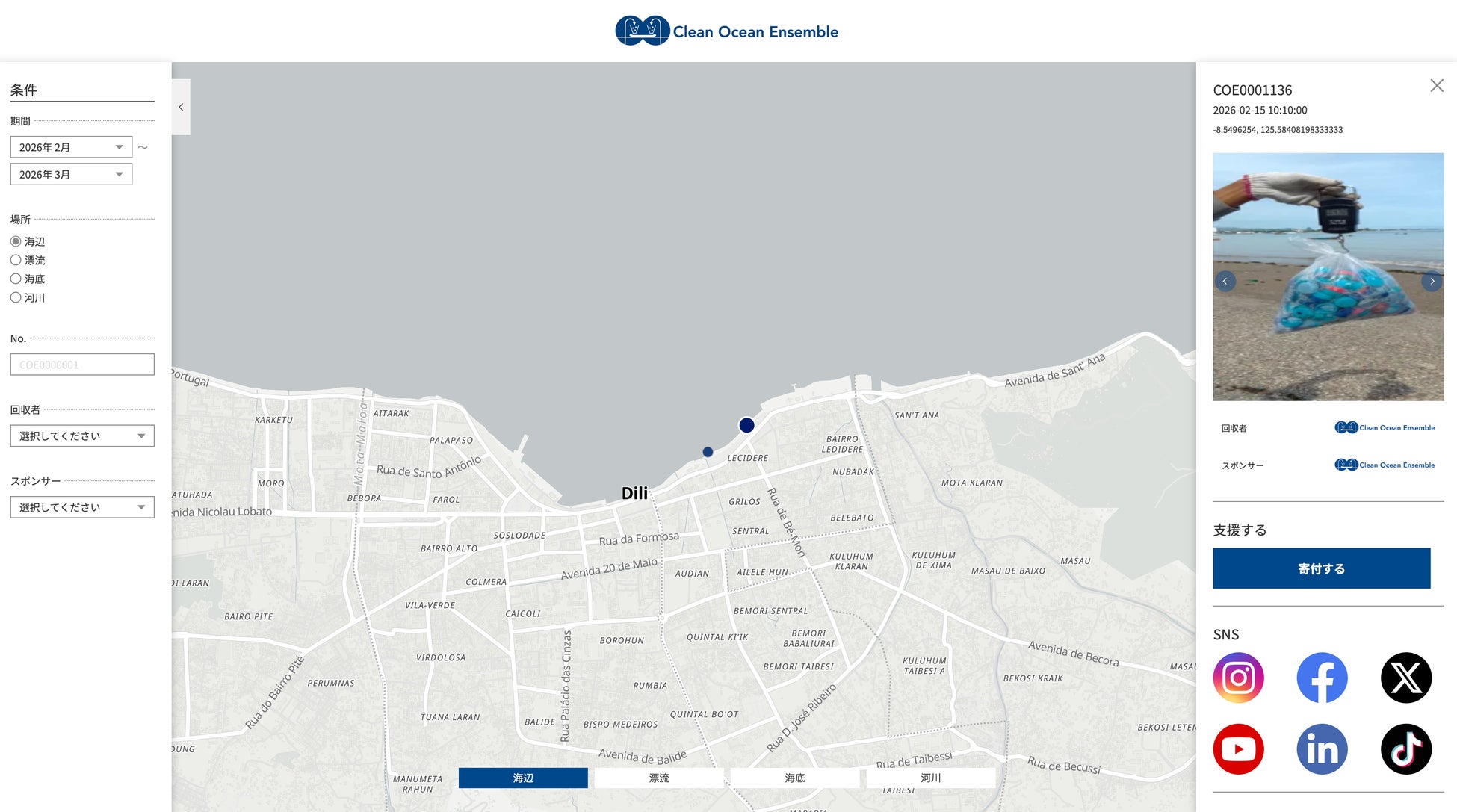Click the smaller blue map marker
The image size is (1457, 812).
point(708,452)
